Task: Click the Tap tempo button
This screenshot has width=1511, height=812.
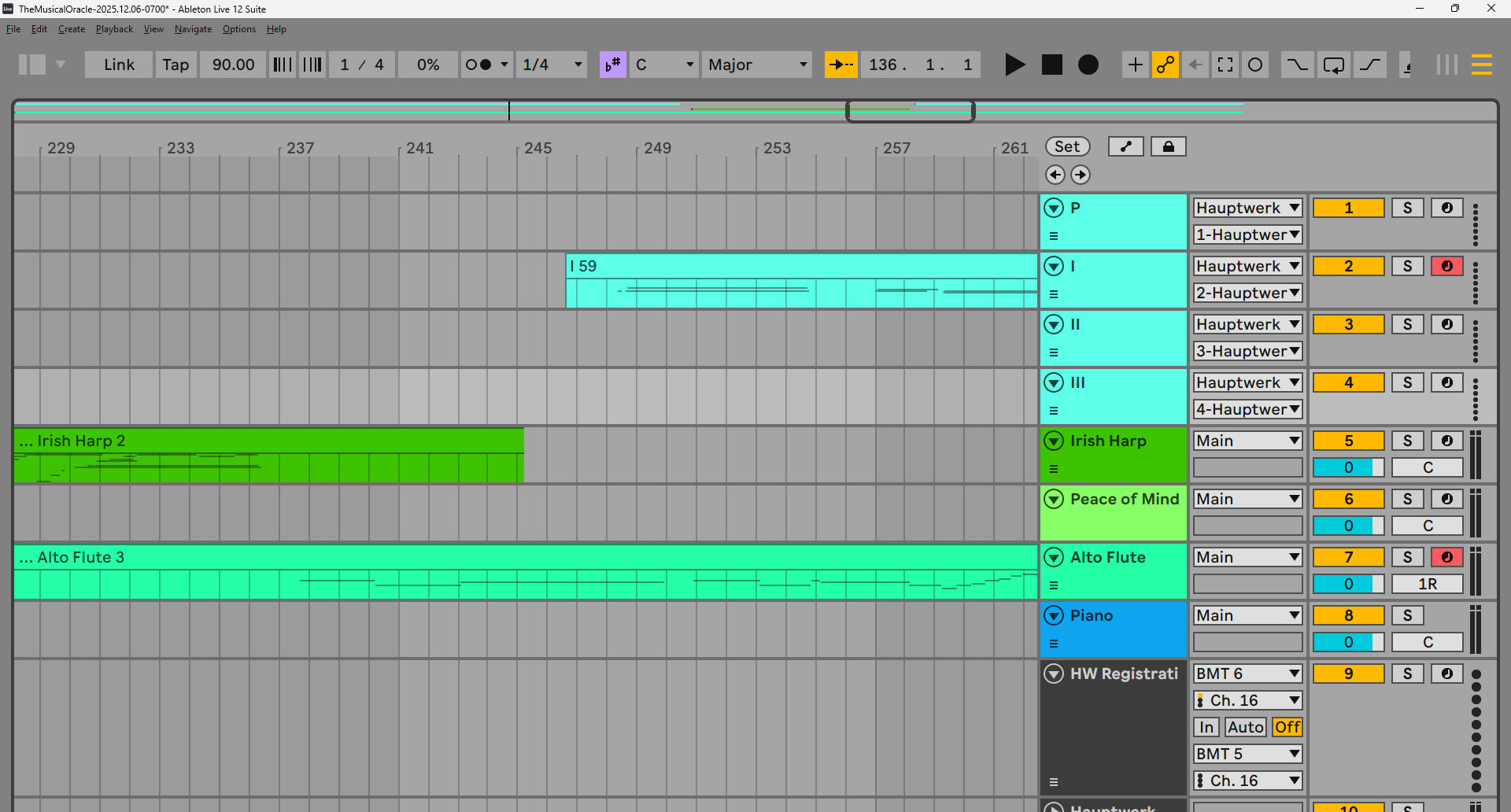Action: [175, 65]
